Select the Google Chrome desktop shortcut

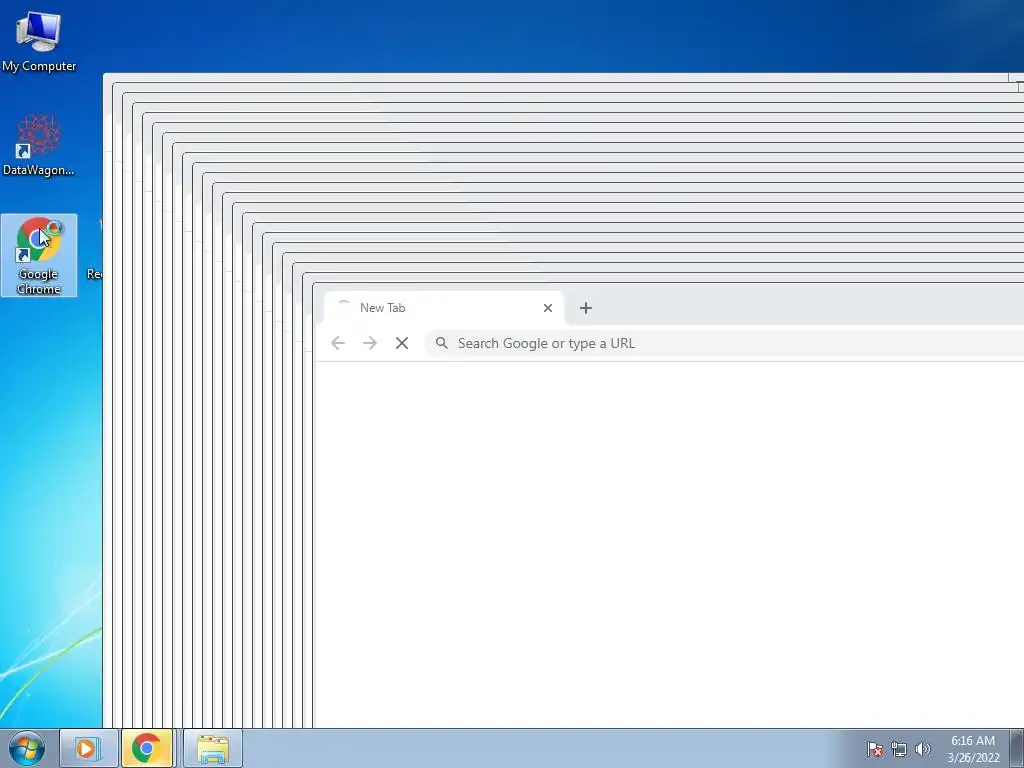pyautogui.click(x=39, y=255)
